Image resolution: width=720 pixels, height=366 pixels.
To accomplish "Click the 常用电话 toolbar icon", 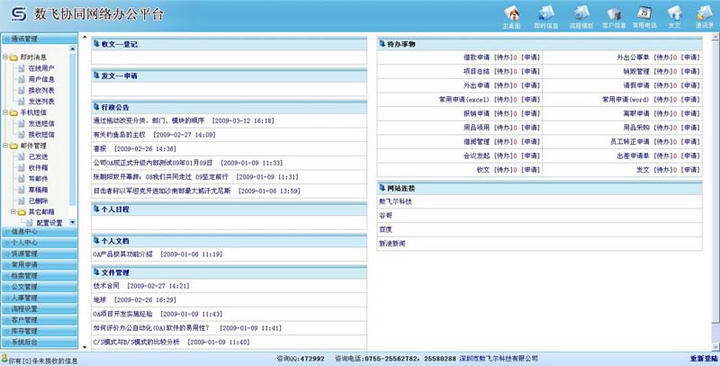I will coord(644,13).
